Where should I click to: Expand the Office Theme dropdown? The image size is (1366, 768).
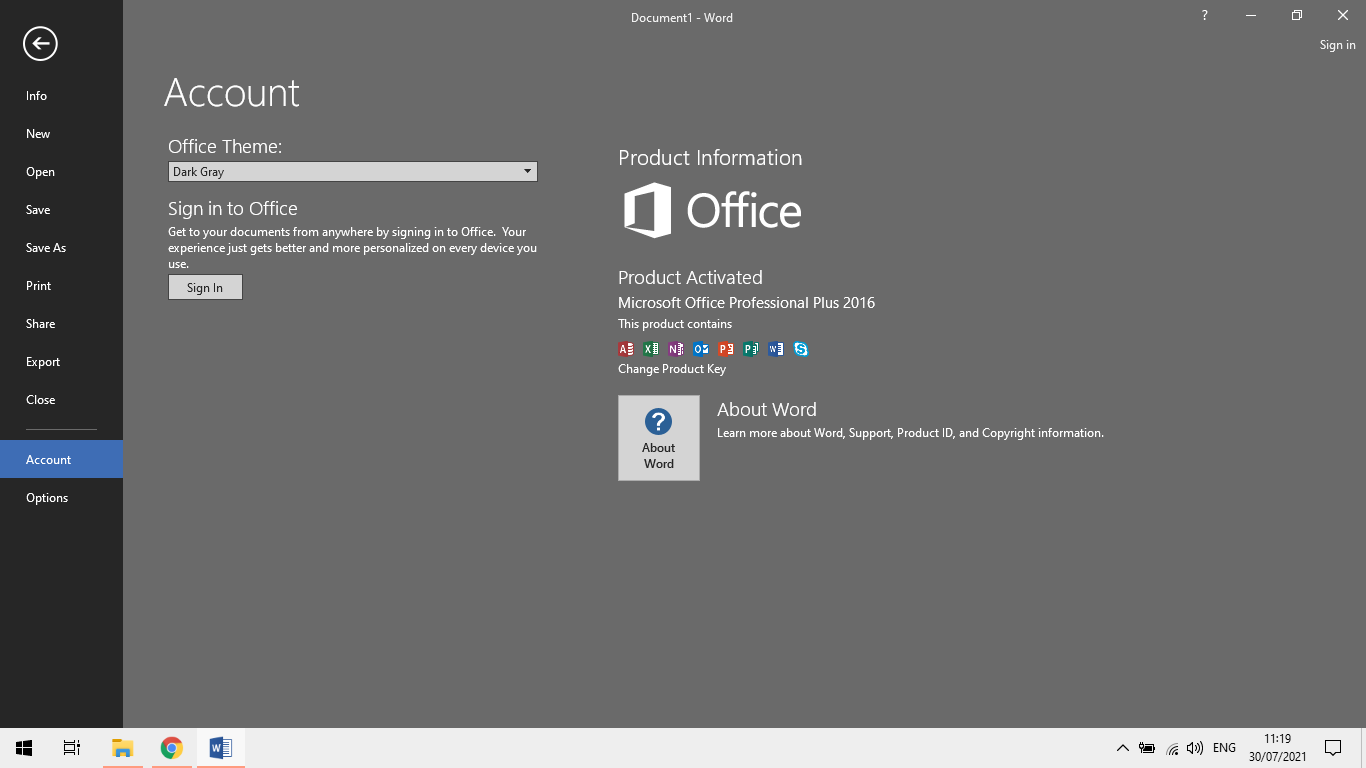coord(353,172)
